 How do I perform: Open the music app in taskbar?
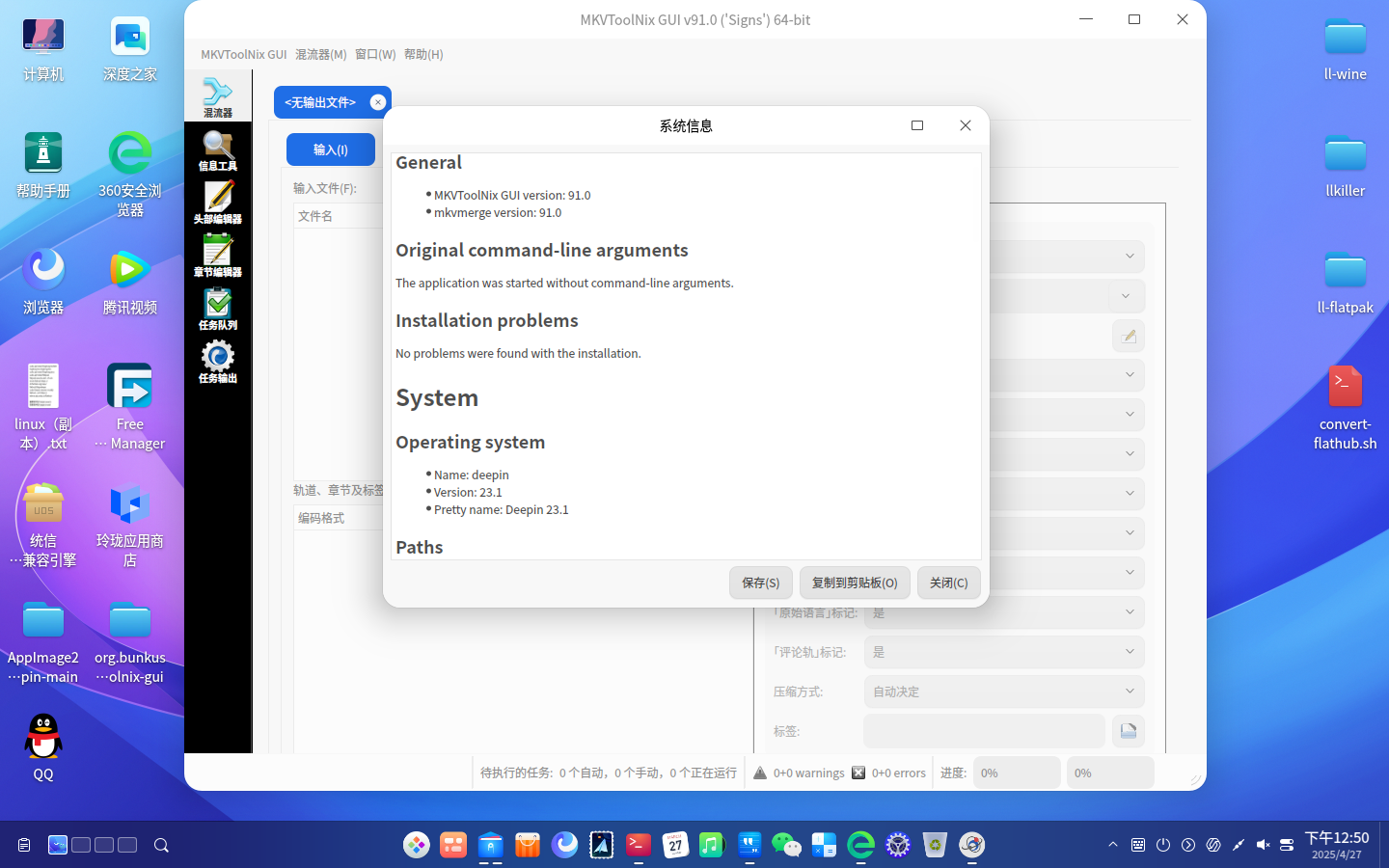pos(712,845)
